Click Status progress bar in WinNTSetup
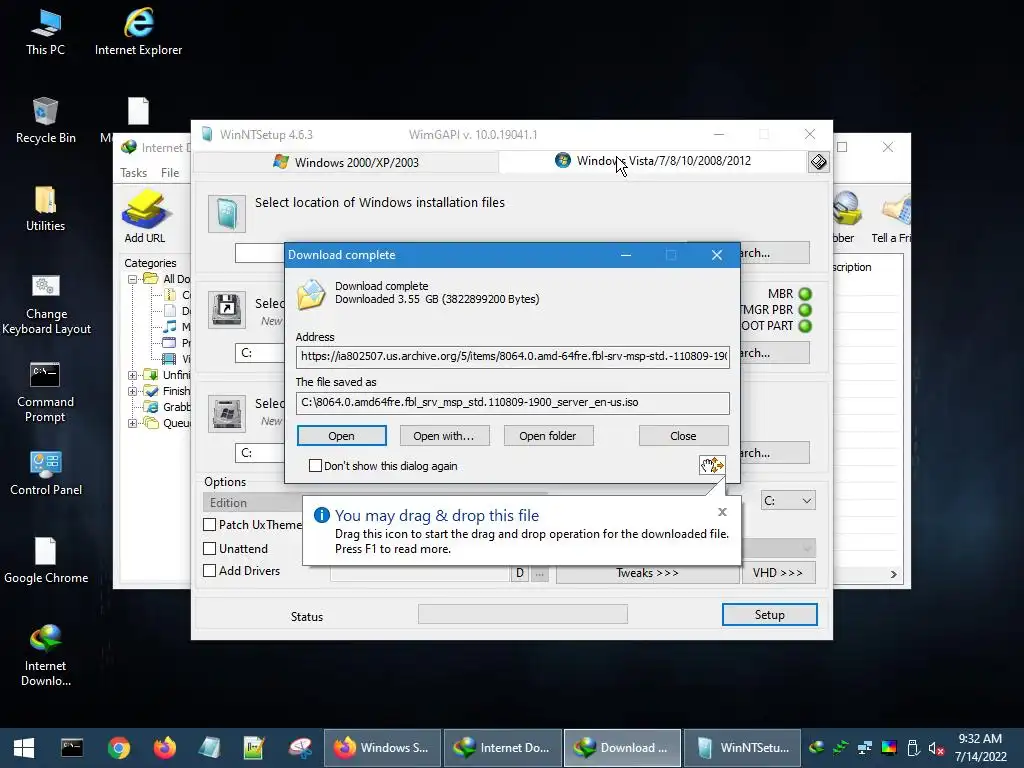1024x768 pixels. pyautogui.click(x=522, y=614)
